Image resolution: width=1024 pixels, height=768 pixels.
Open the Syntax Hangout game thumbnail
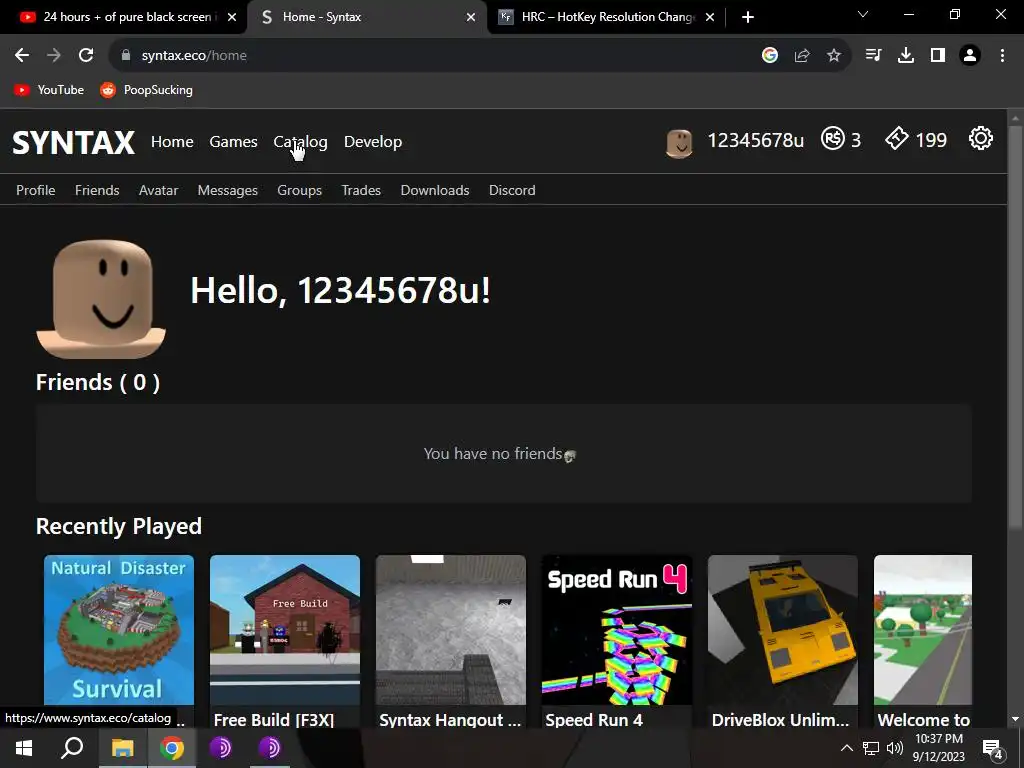[451, 630]
